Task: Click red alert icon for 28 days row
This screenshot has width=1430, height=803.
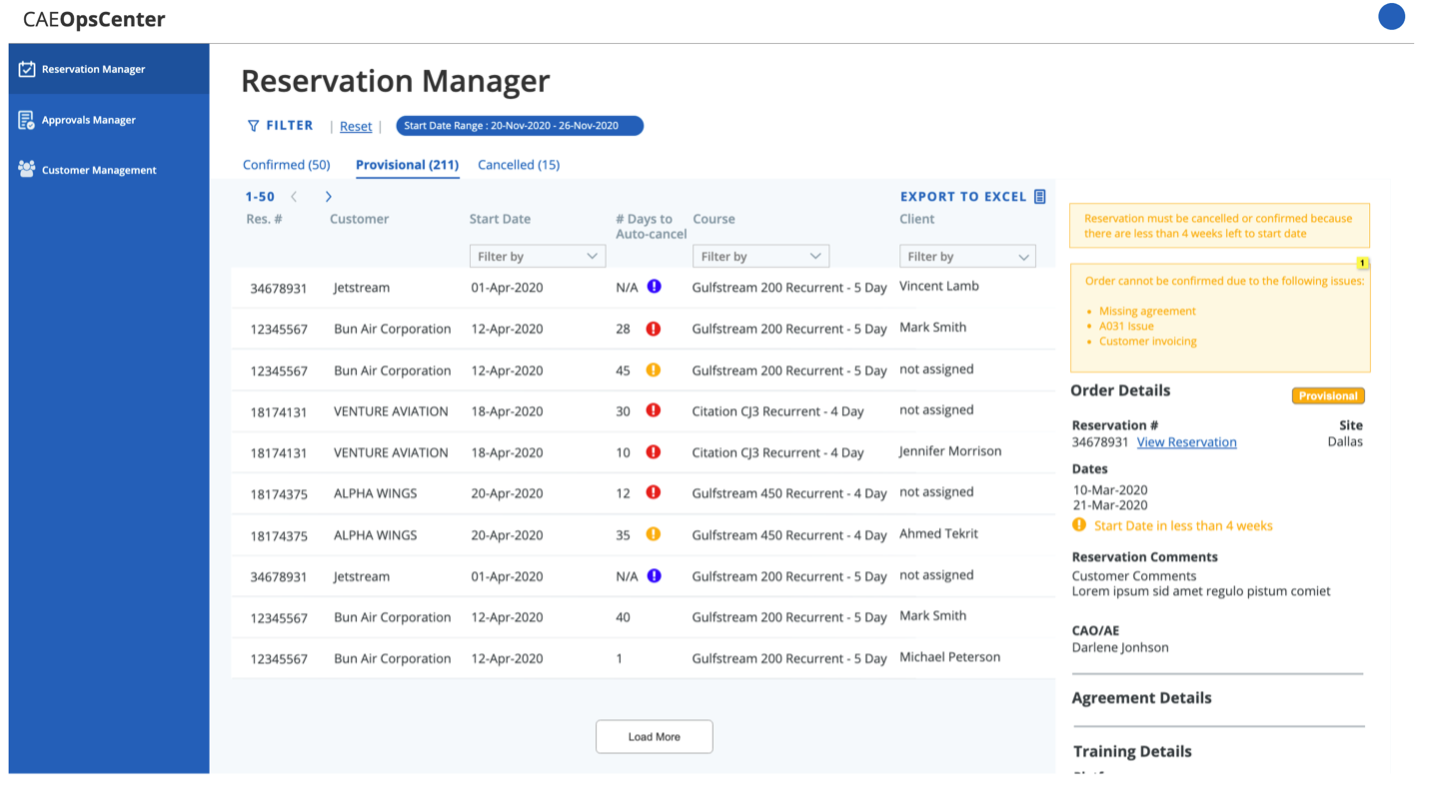Action: [x=654, y=328]
